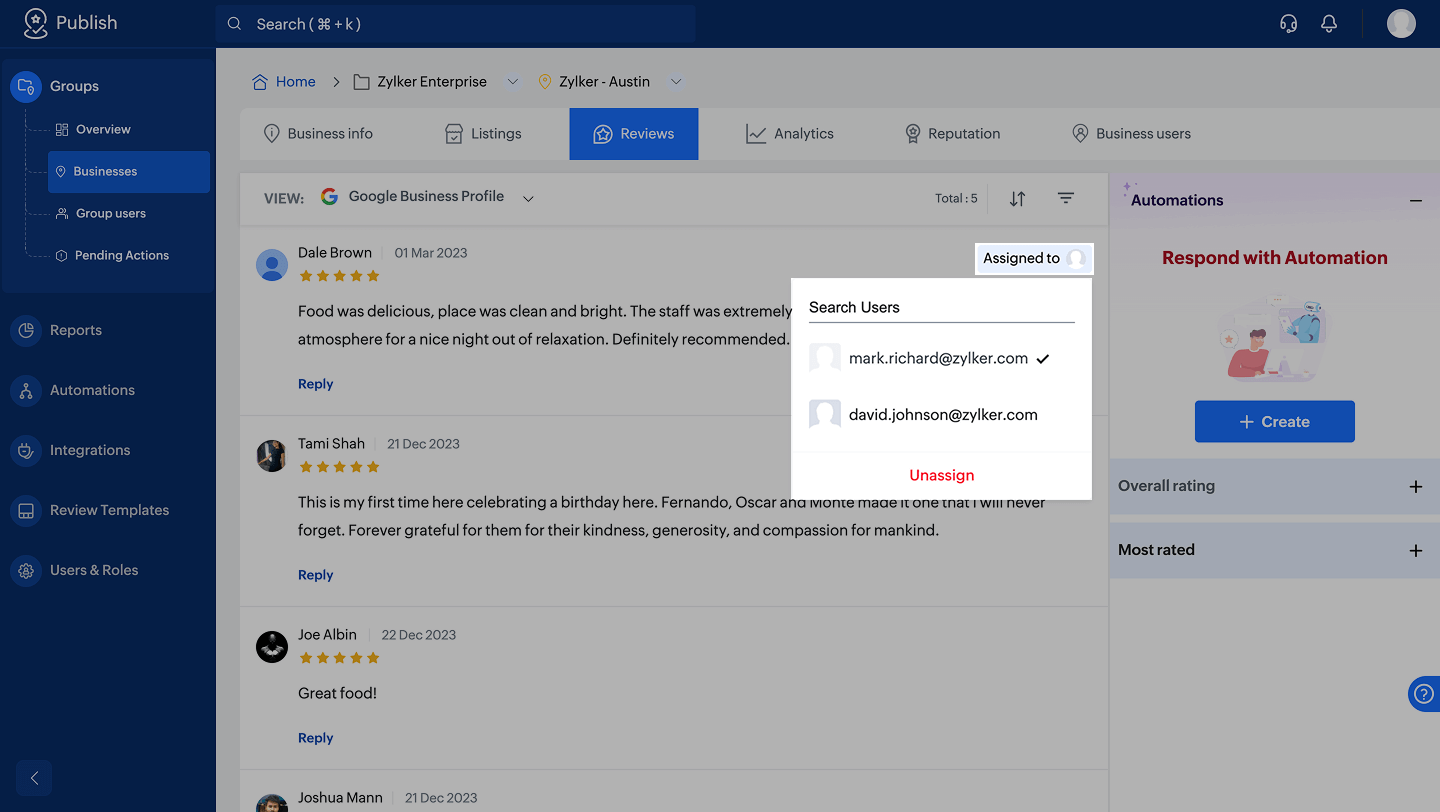Select mark.richard@zylker.com as assignee
Viewport: 1440px width, 812px height.
[x=938, y=358]
